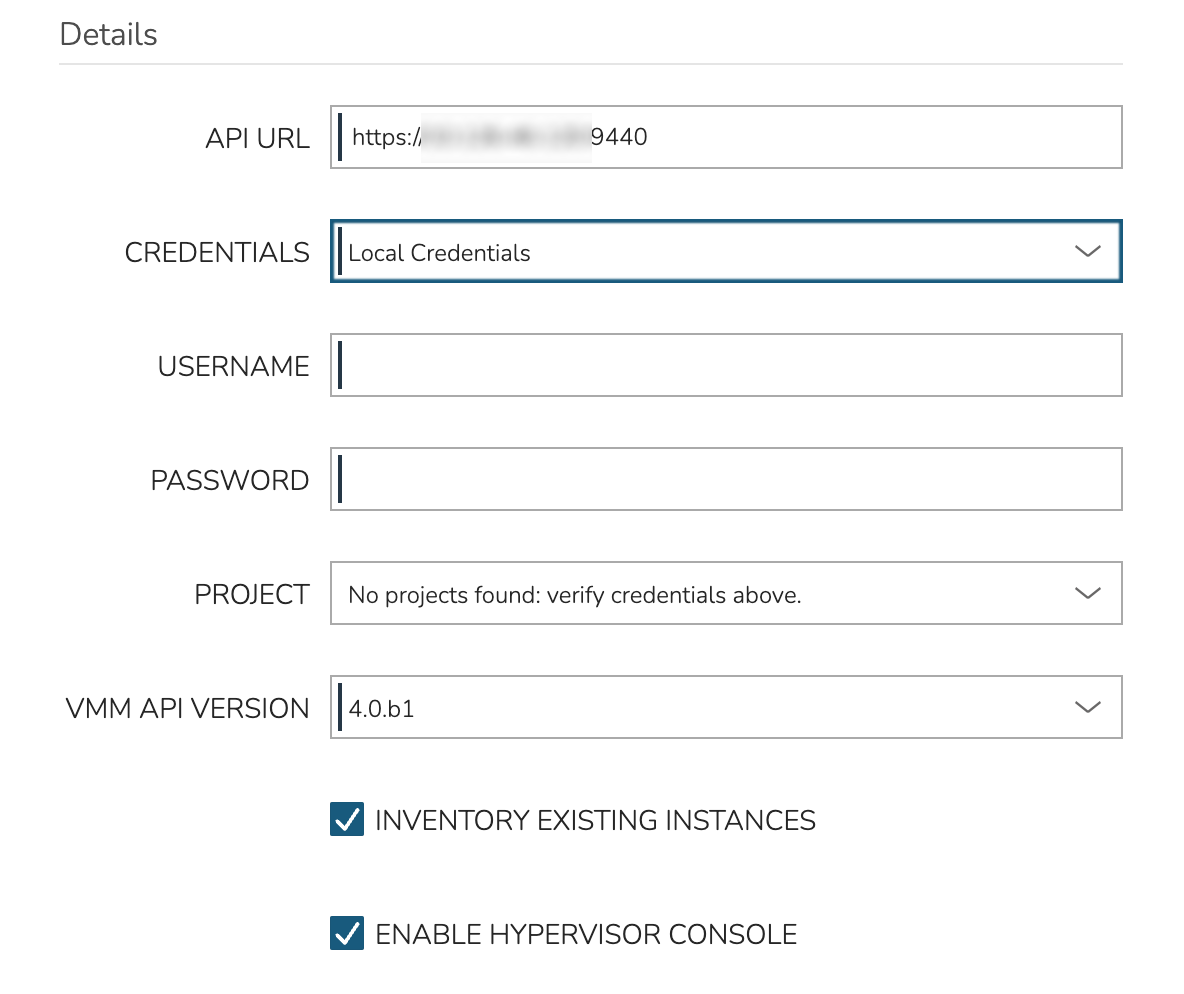Open the Credentials dropdown
The image size is (1184, 994).
pyautogui.click(x=700, y=252)
